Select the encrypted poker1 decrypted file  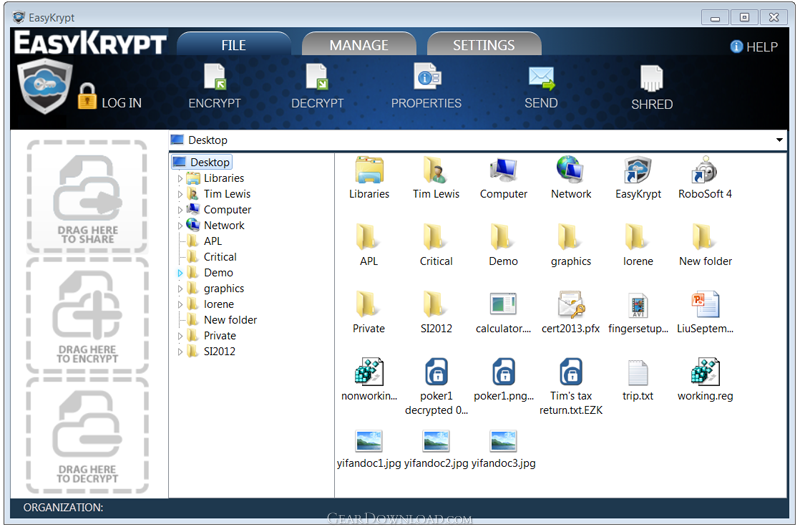pos(436,372)
